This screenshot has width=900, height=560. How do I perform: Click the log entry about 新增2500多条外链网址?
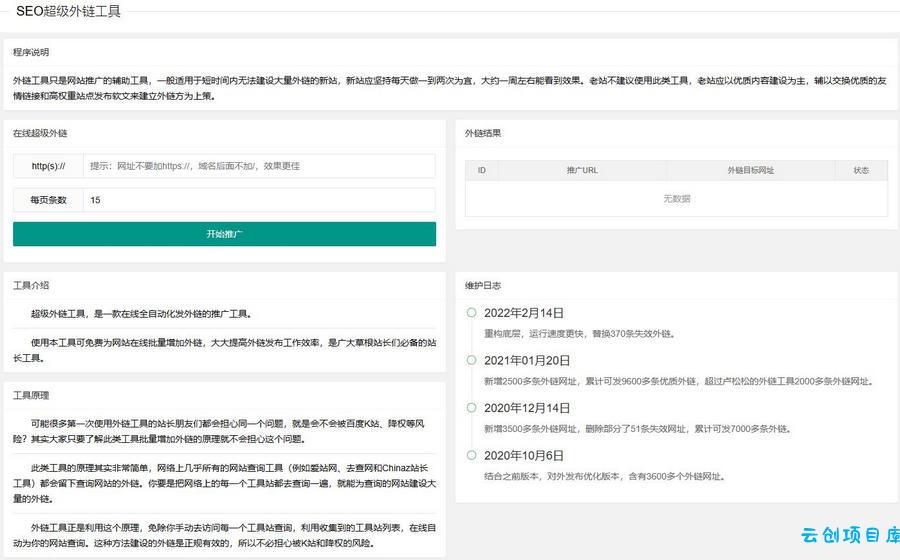pyautogui.click(x=679, y=381)
